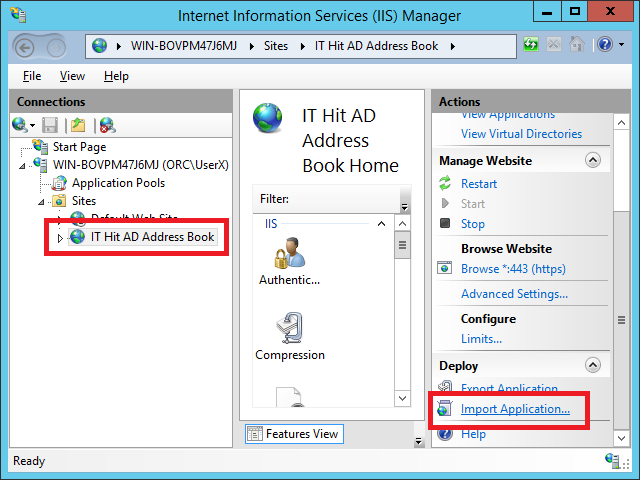640x480 pixels.
Task: Collapse the WIN-BOVPM47J6MJ server node
Action: (x=22, y=166)
